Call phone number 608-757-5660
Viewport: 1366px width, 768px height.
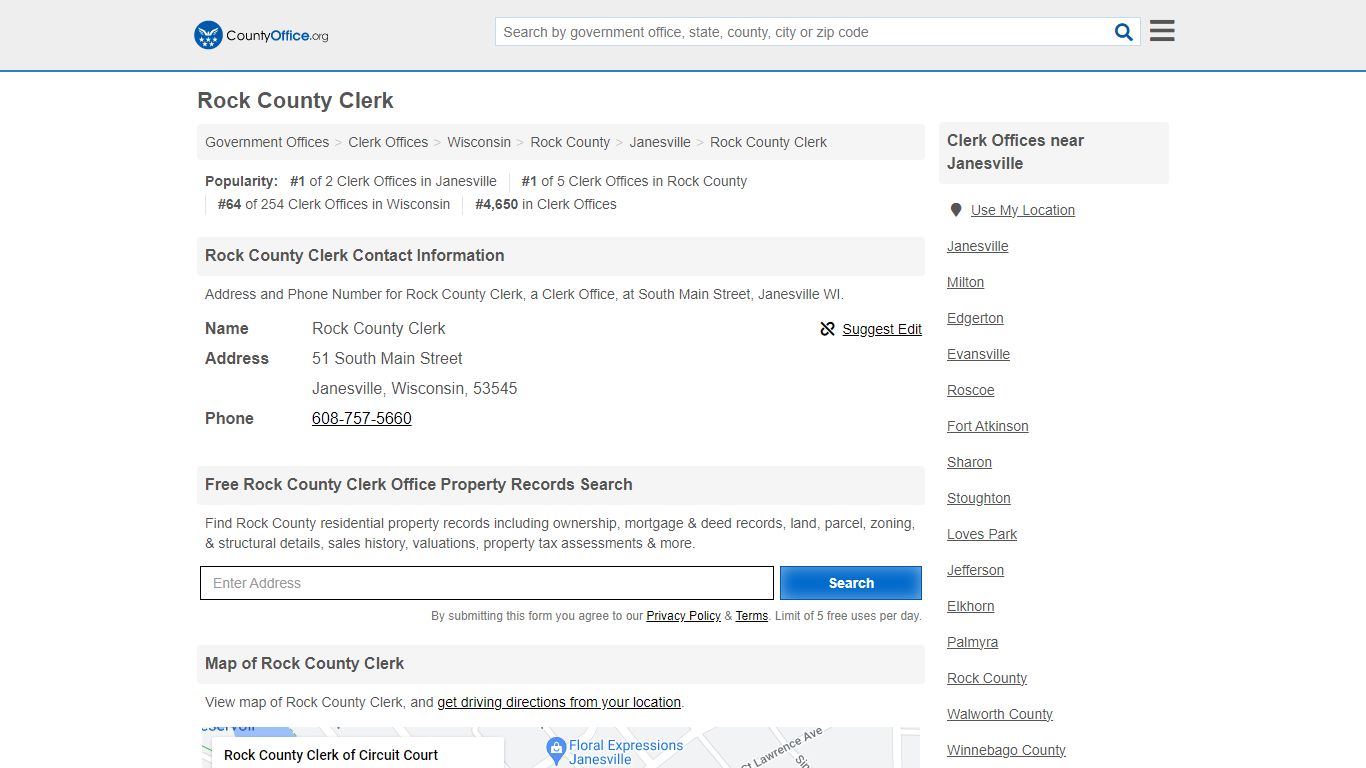coord(362,418)
